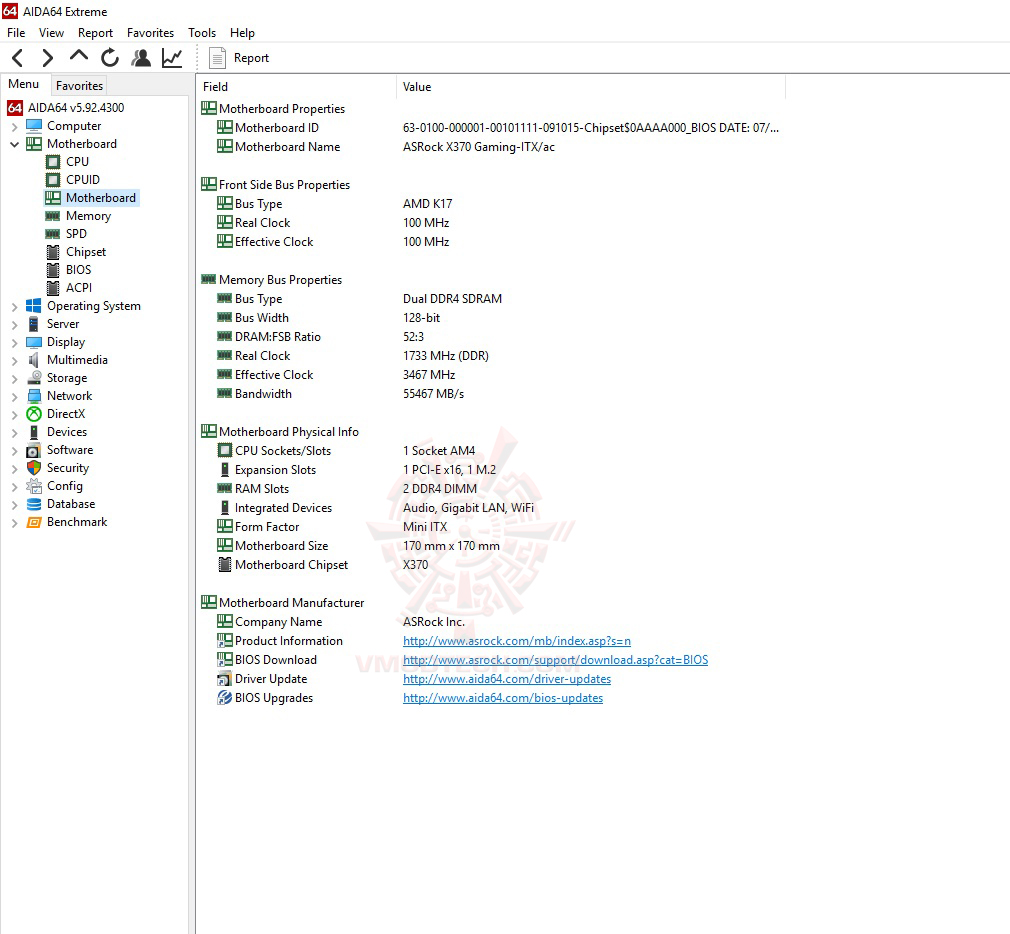Open the Help menu
The image size is (1010, 934).
[242, 33]
